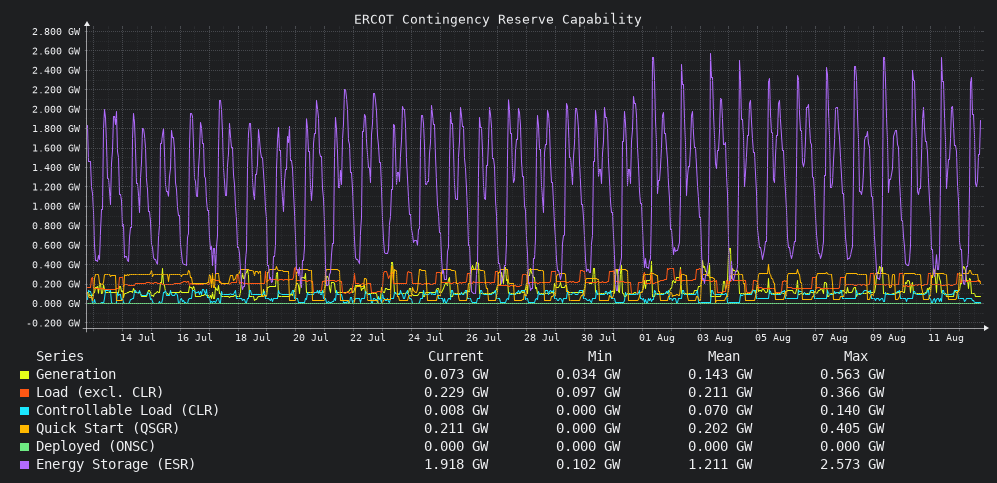The image size is (997, 483).
Task: Click the 30 Jul x-axis date label
Action: tap(600, 338)
